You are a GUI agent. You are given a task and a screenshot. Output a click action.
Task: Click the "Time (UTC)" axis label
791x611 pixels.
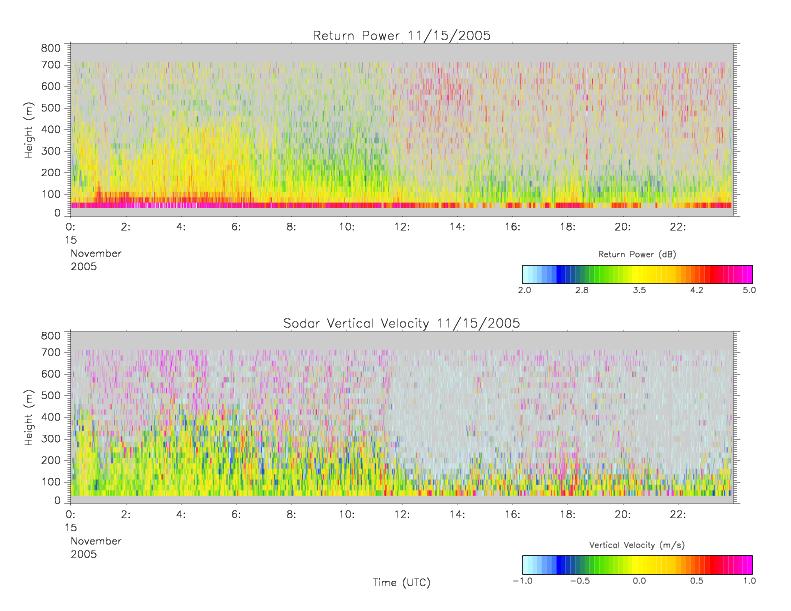402,582
